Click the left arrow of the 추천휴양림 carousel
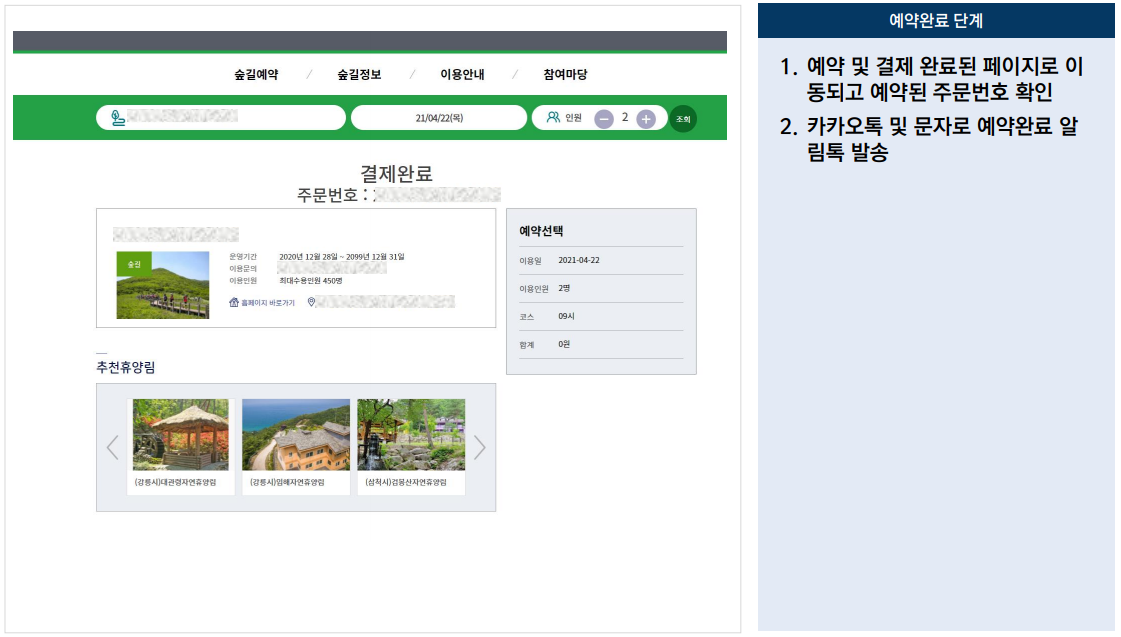 [111, 447]
